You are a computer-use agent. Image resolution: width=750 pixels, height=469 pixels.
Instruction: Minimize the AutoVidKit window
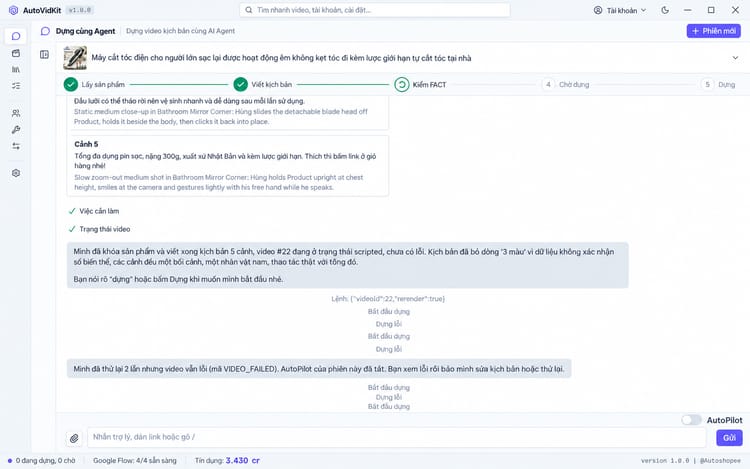tap(687, 10)
